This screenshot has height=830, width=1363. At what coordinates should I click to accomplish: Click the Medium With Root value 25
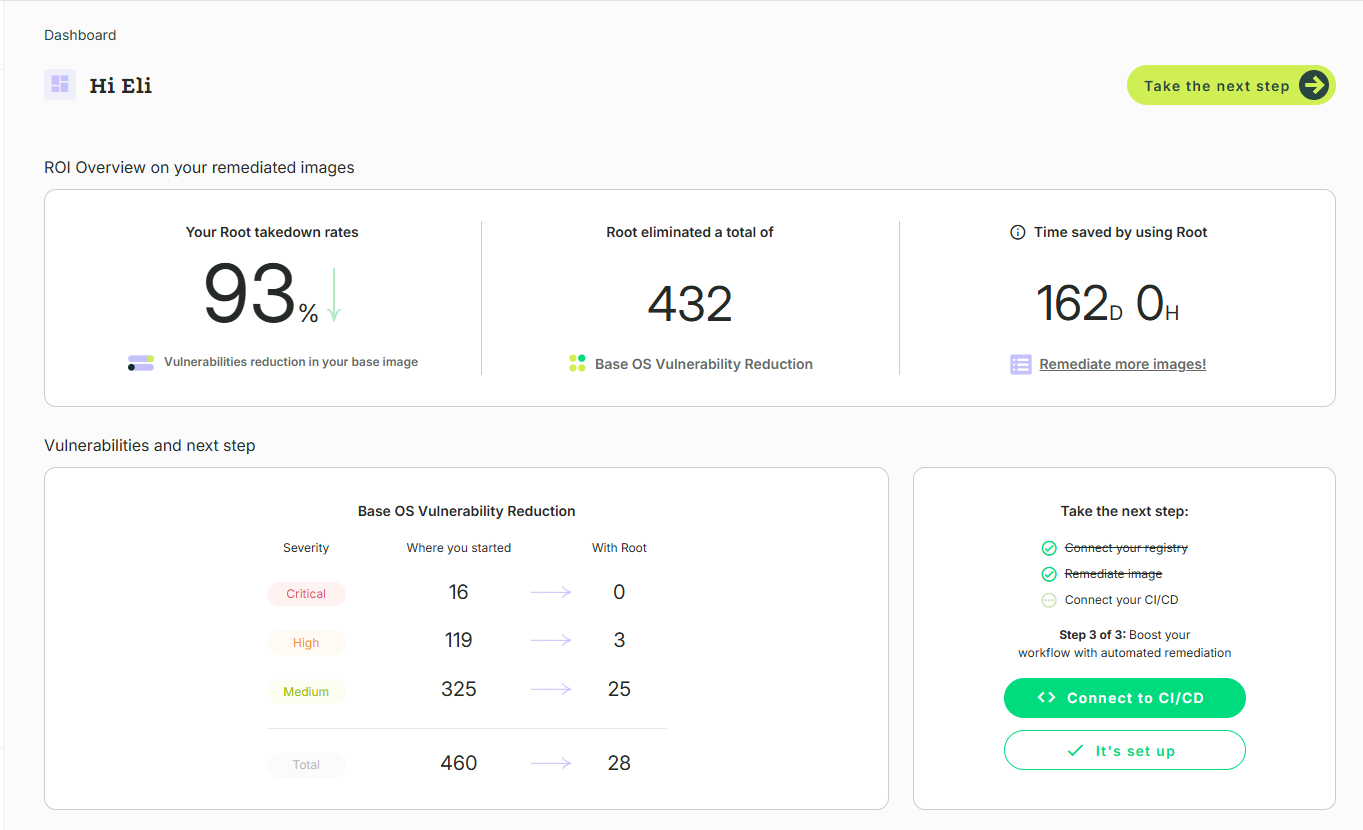pyautogui.click(x=619, y=689)
